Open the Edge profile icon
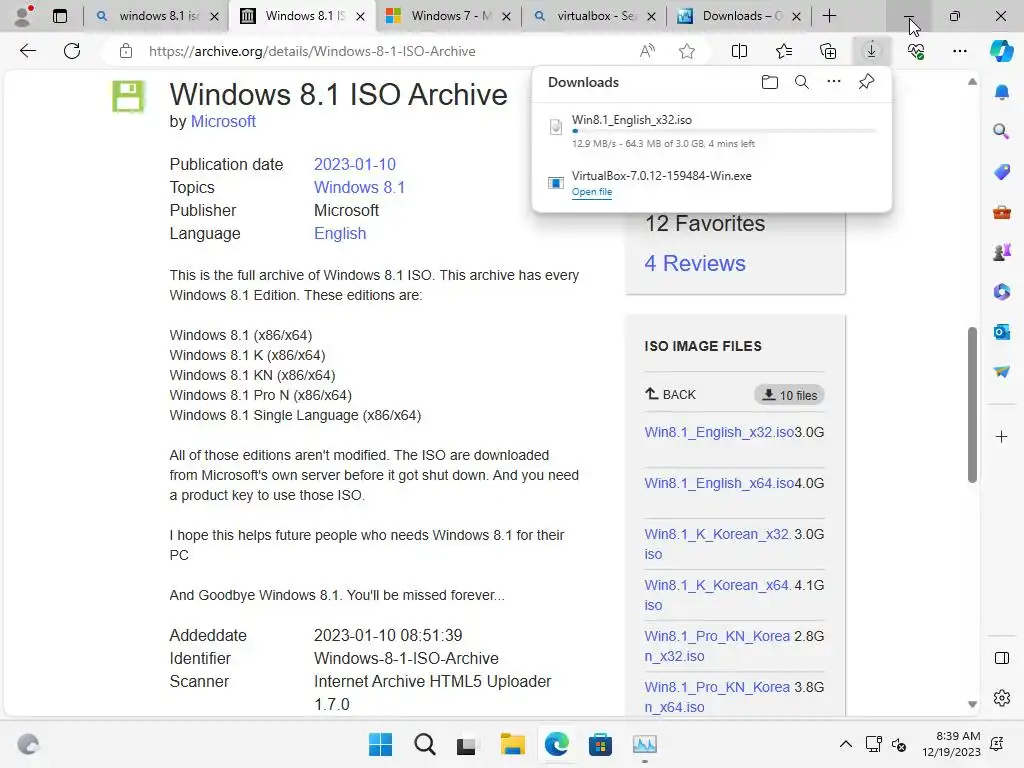1024x768 pixels. coord(24,16)
